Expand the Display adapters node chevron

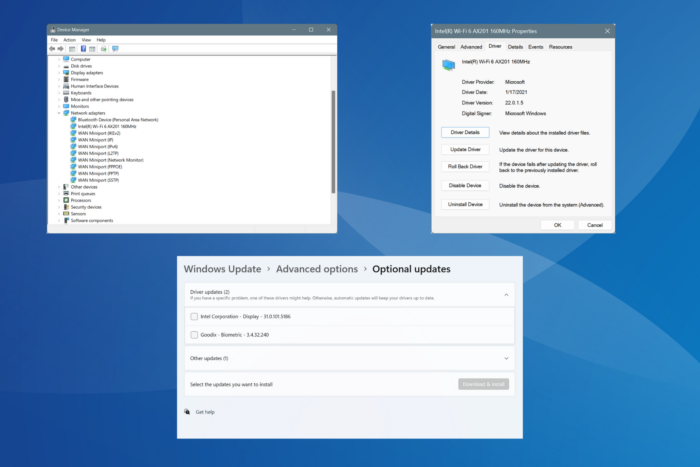[58, 72]
